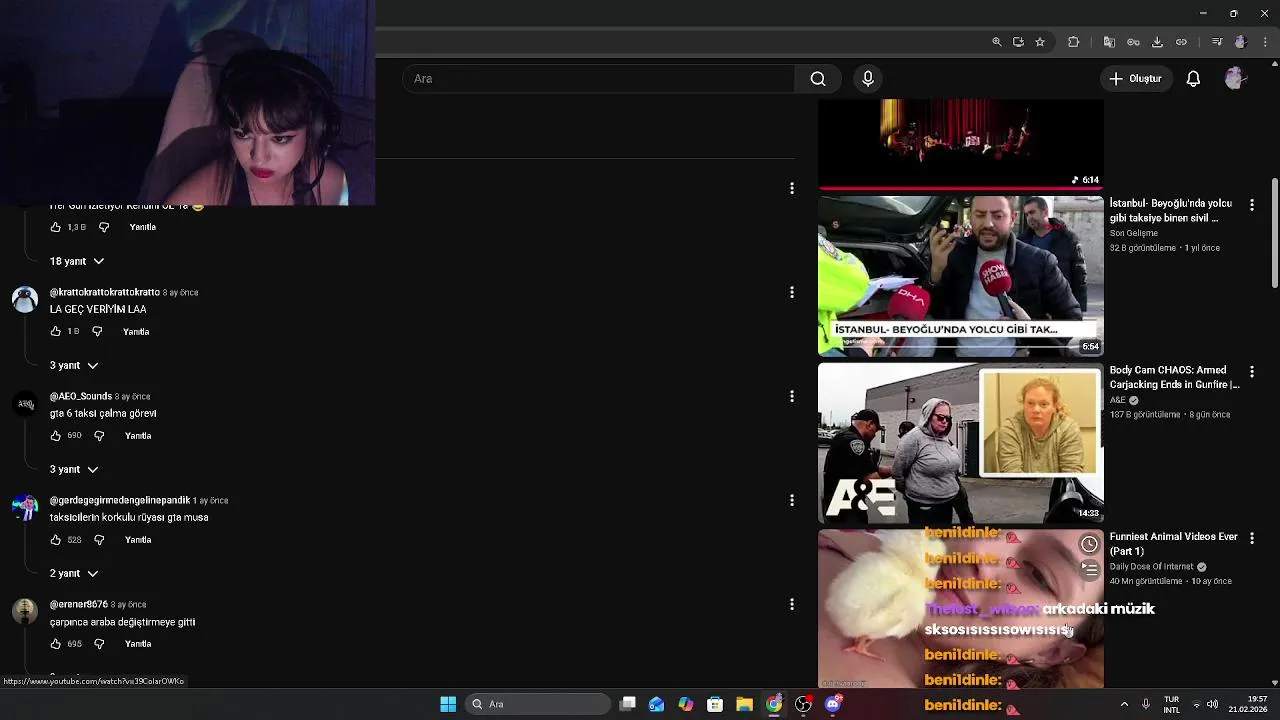Like the AEO_Sounds comment
The height and width of the screenshot is (720, 1280).
click(x=56, y=436)
